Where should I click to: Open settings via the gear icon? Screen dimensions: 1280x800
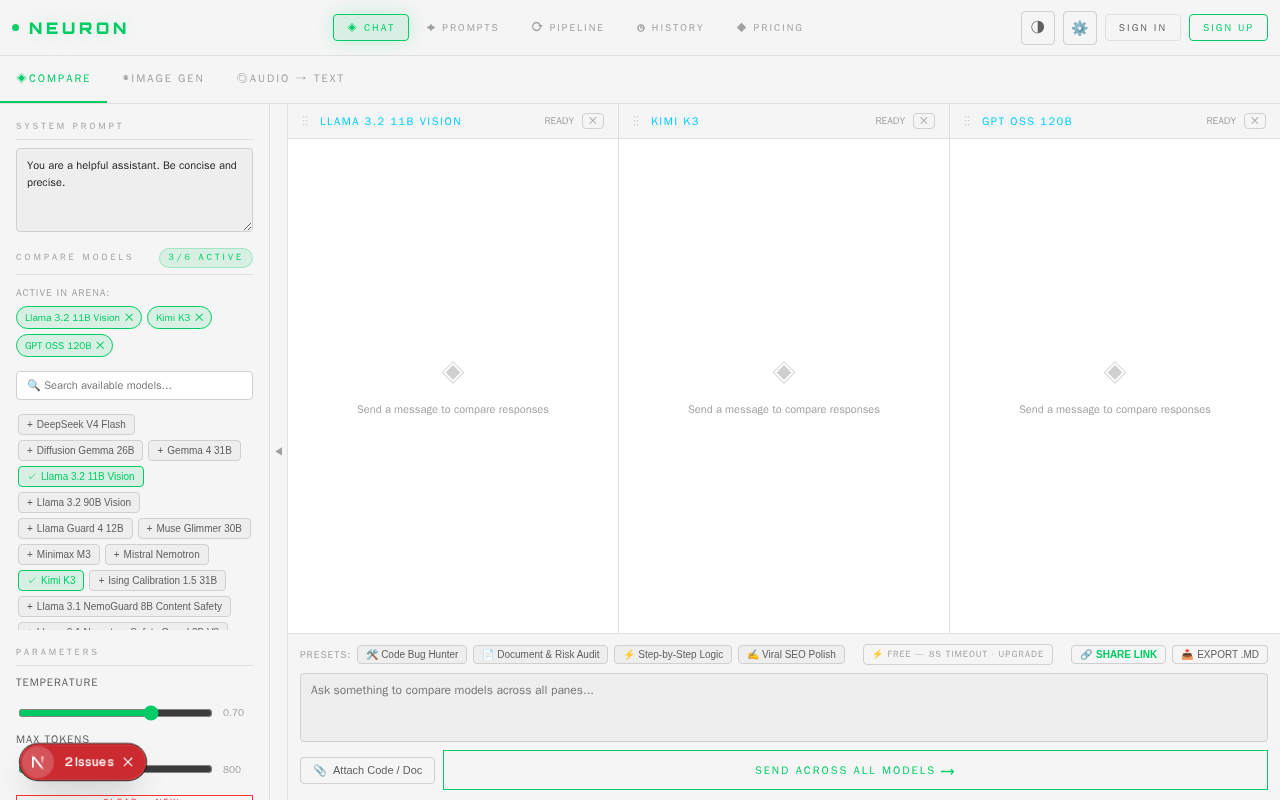point(1080,28)
